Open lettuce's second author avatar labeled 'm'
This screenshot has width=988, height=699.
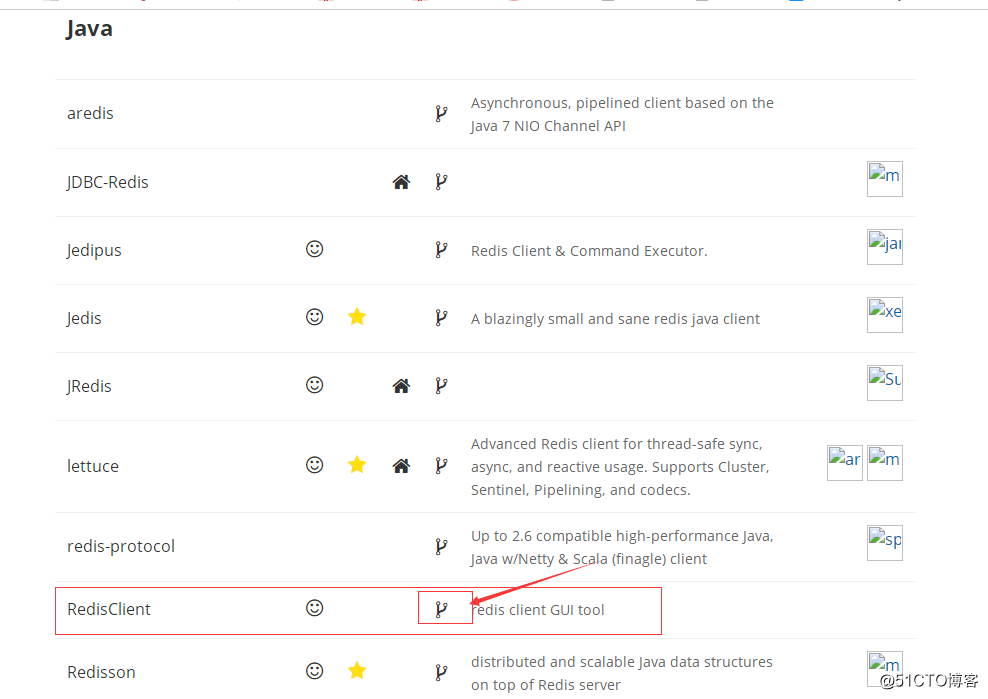click(885, 463)
